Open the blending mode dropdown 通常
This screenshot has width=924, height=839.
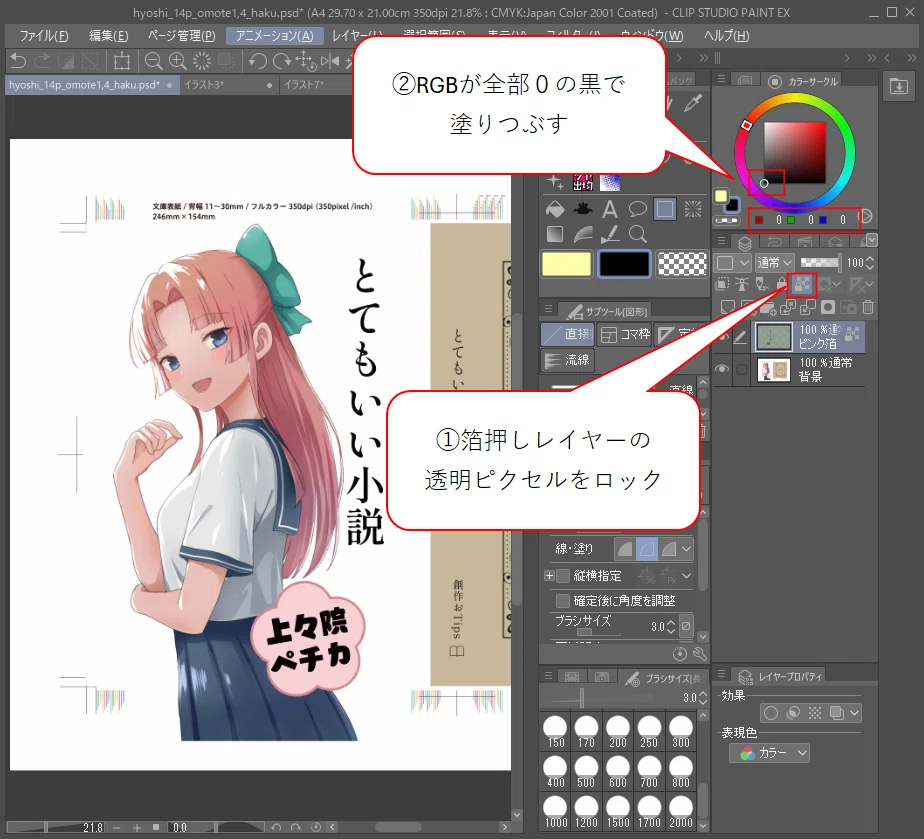(774, 262)
